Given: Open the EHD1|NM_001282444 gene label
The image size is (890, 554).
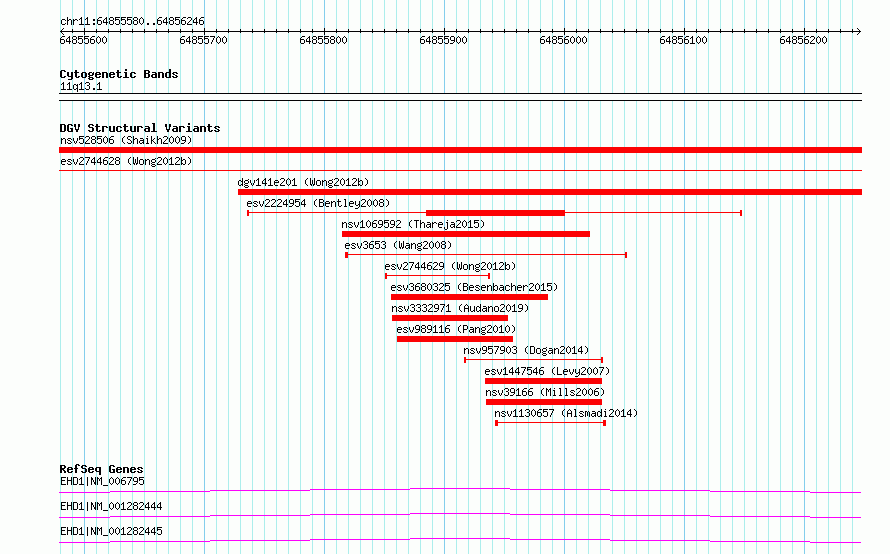Looking at the screenshot, I should pyautogui.click(x=111, y=506).
